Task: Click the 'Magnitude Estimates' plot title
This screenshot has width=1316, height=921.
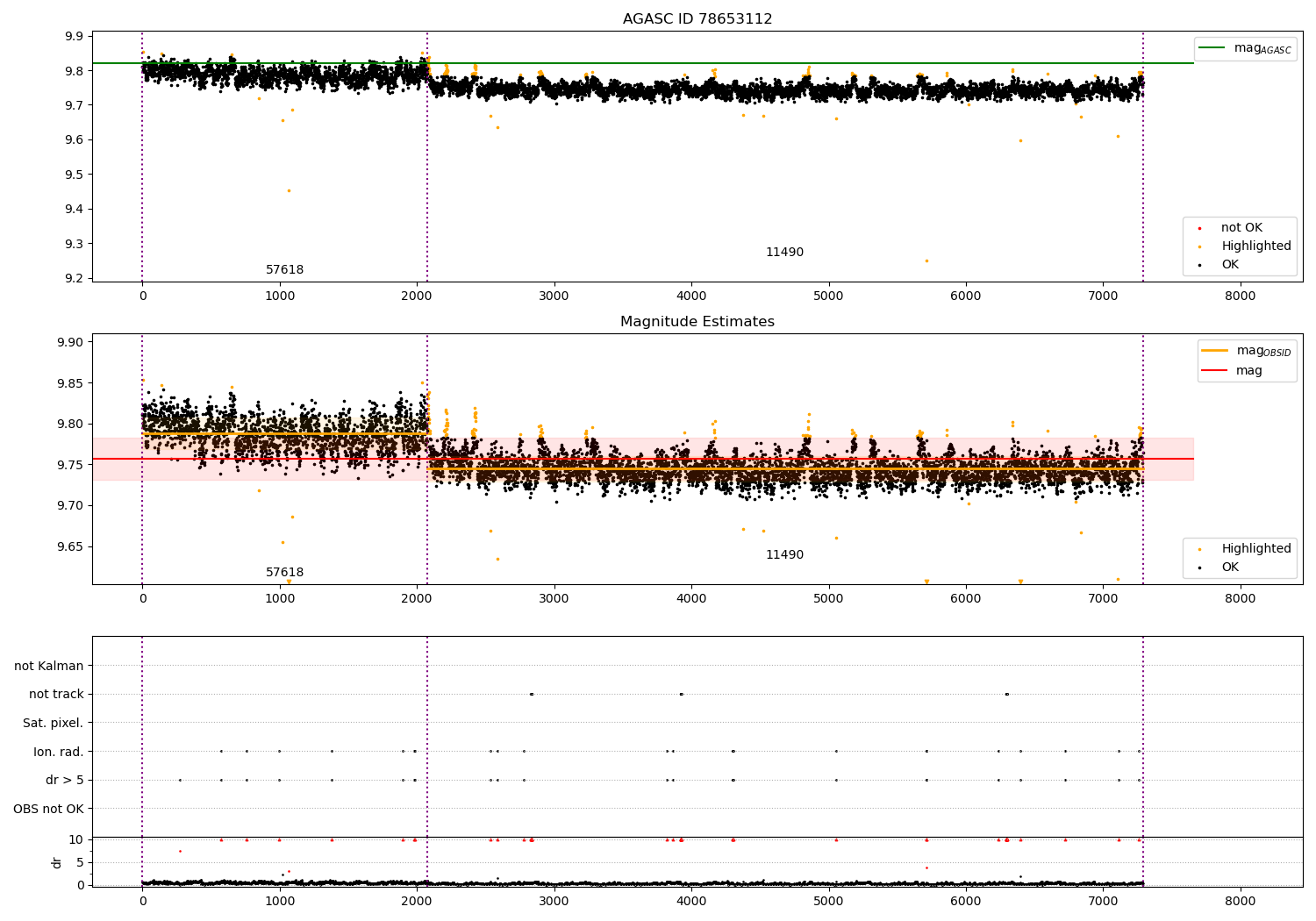Action: (697, 322)
